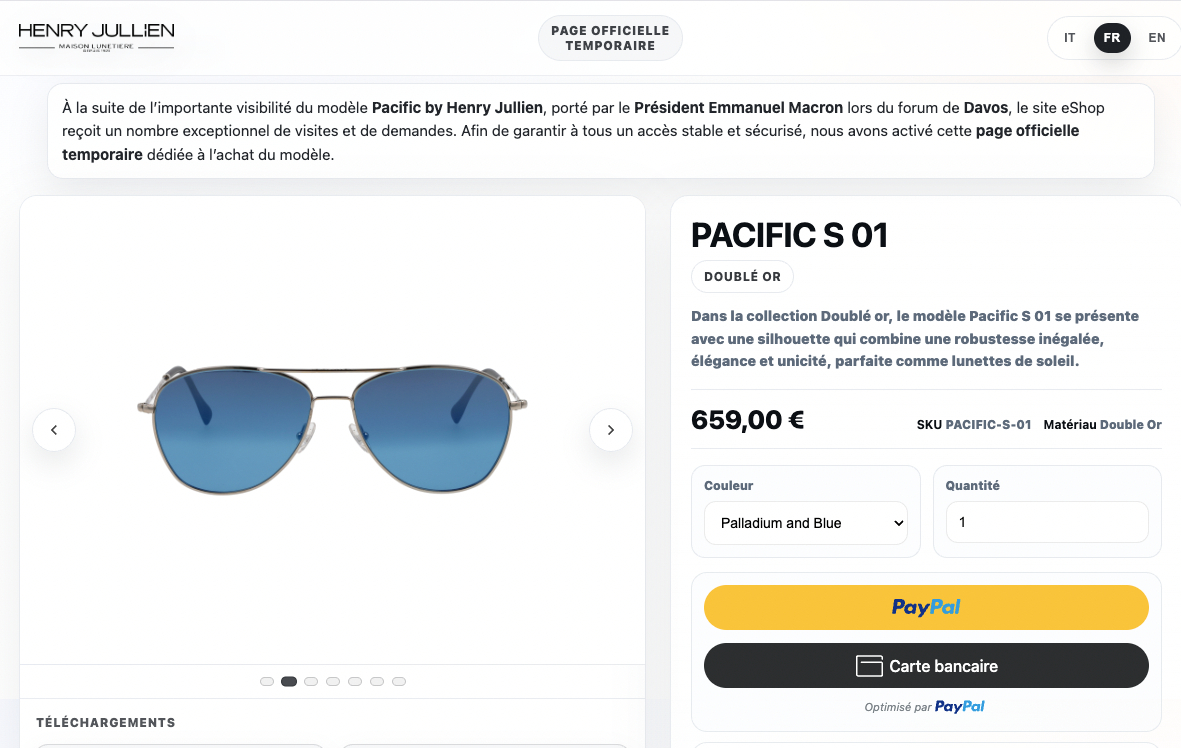This screenshot has height=748, width=1181.
Task: Show the next product image
Action: [611, 430]
